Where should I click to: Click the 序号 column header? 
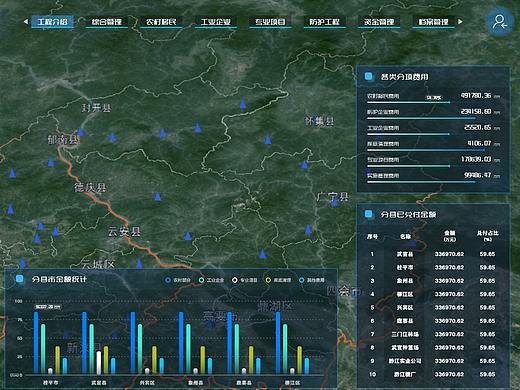point(372,236)
